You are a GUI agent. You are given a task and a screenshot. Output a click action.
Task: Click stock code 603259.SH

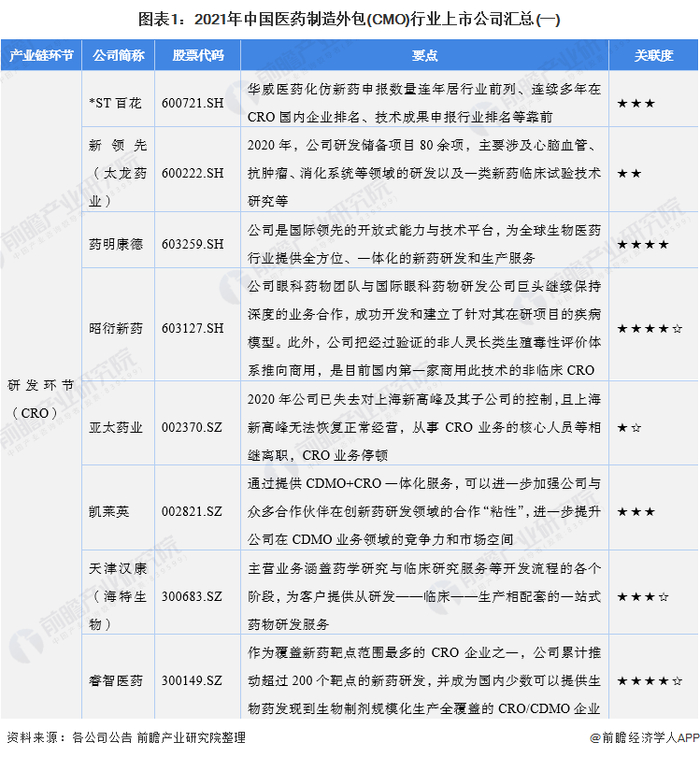[x=193, y=244]
